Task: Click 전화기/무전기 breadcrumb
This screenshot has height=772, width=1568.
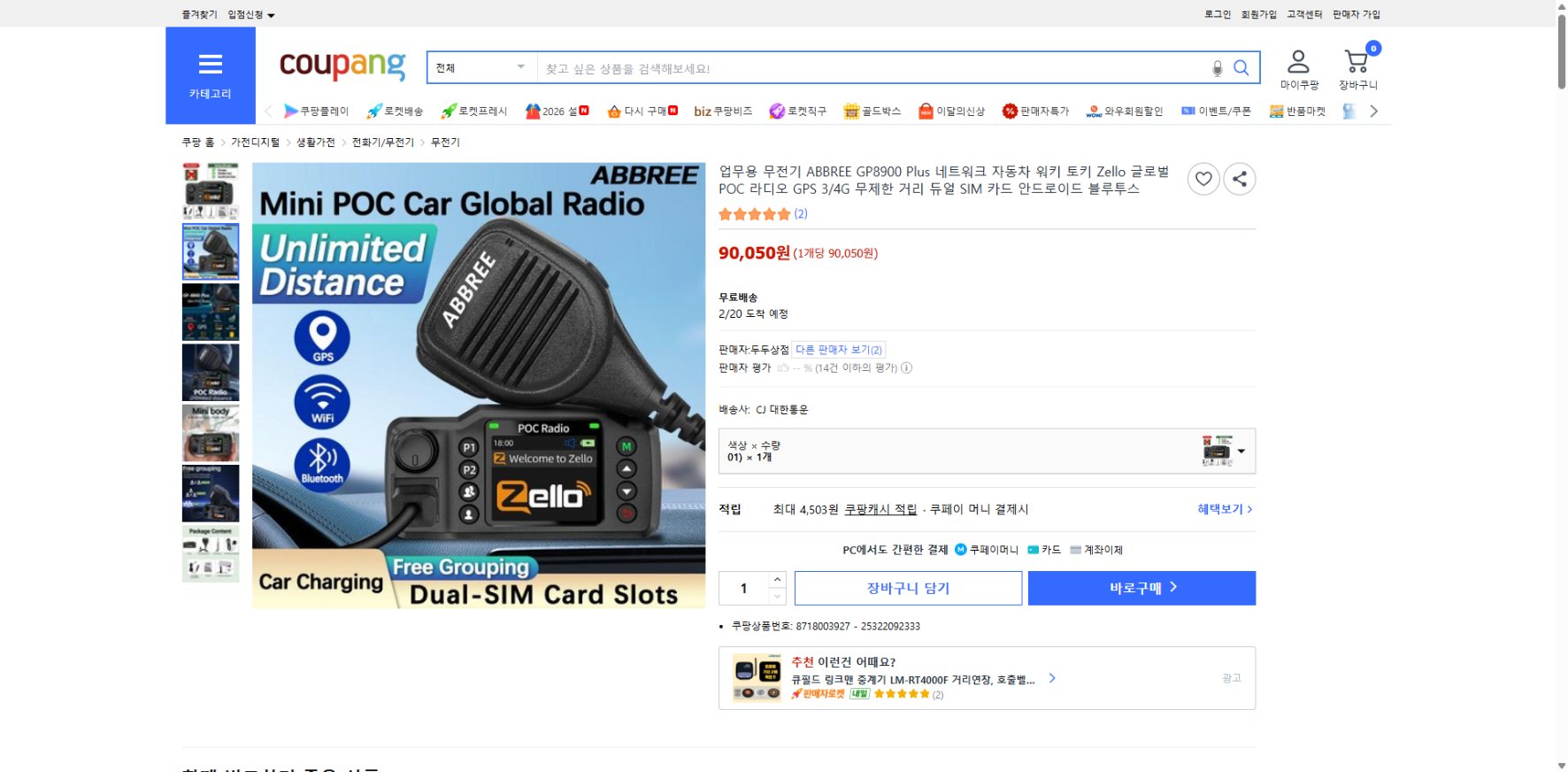Action: (383, 142)
